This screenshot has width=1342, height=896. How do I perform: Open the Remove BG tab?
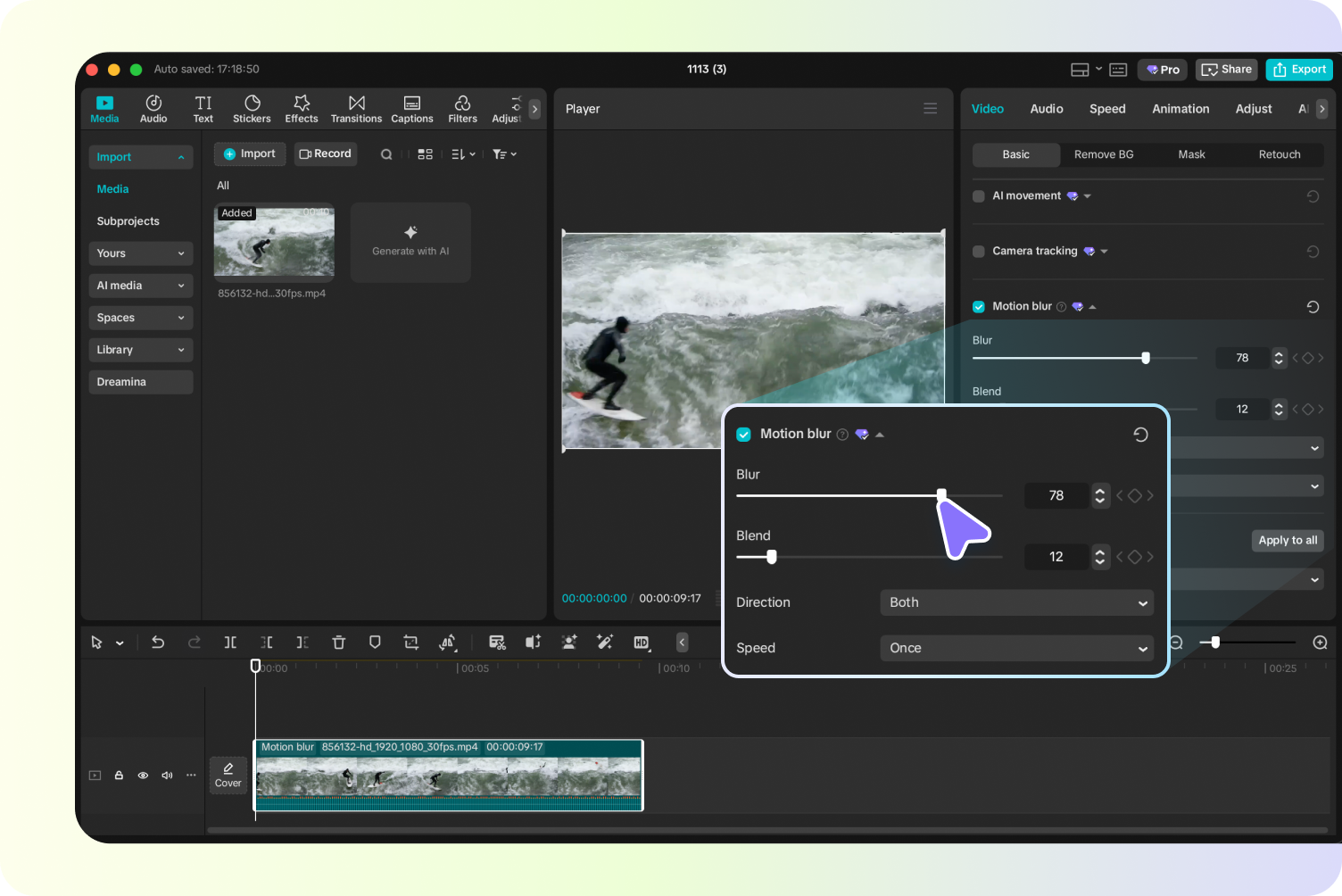[1103, 154]
